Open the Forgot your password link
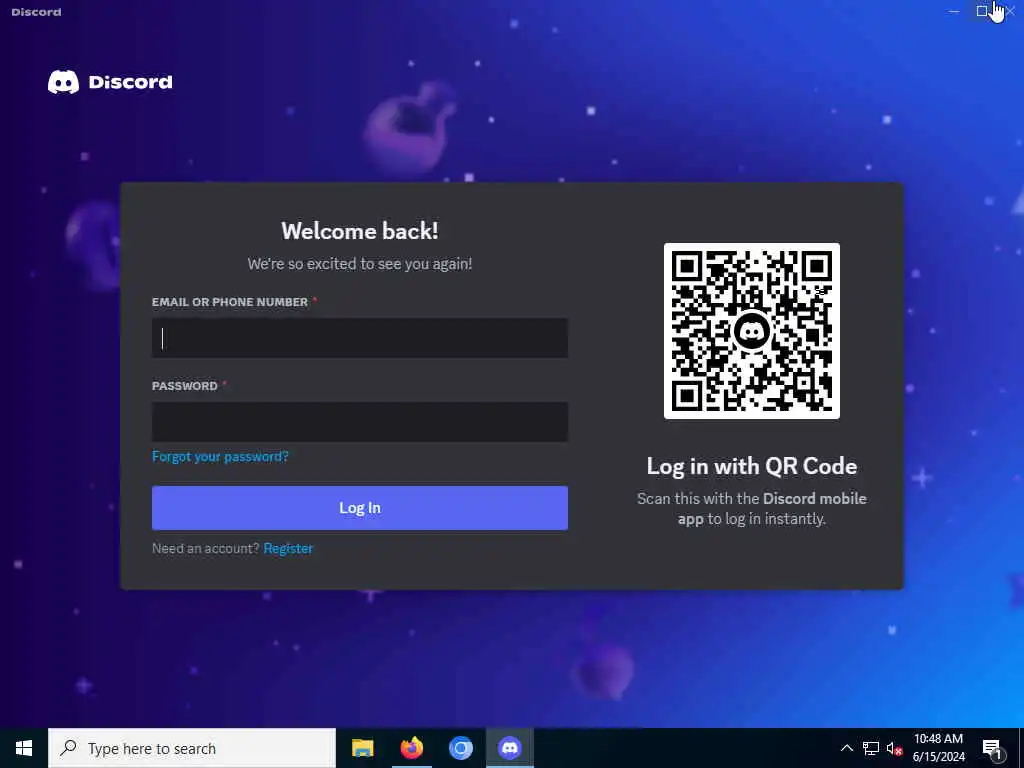Image resolution: width=1024 pixels, height=768 pixels. point(220,456)
